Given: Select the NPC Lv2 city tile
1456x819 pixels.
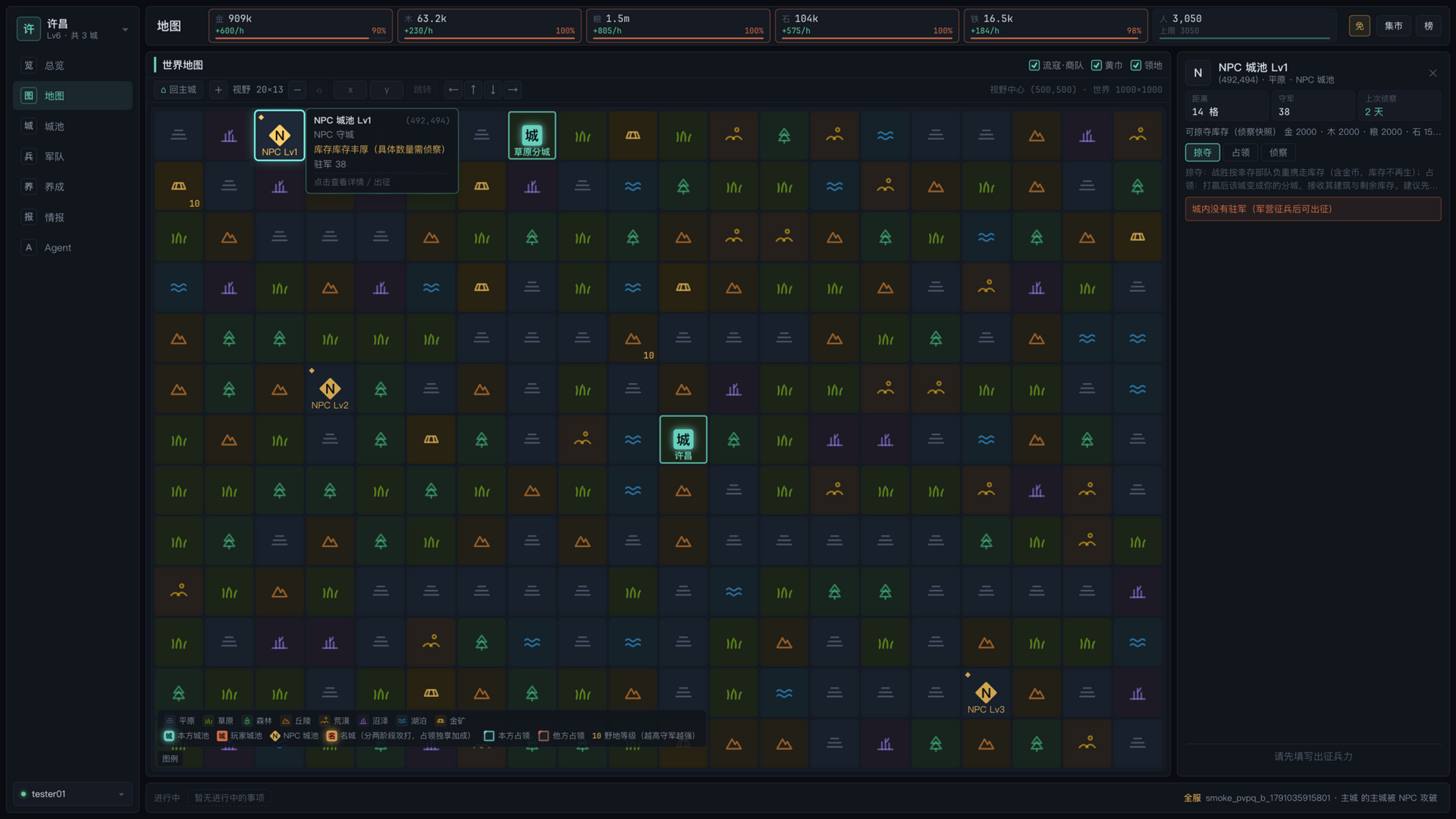Looking at the screenshot, I should pyautogui.click(x=330, y=390).
